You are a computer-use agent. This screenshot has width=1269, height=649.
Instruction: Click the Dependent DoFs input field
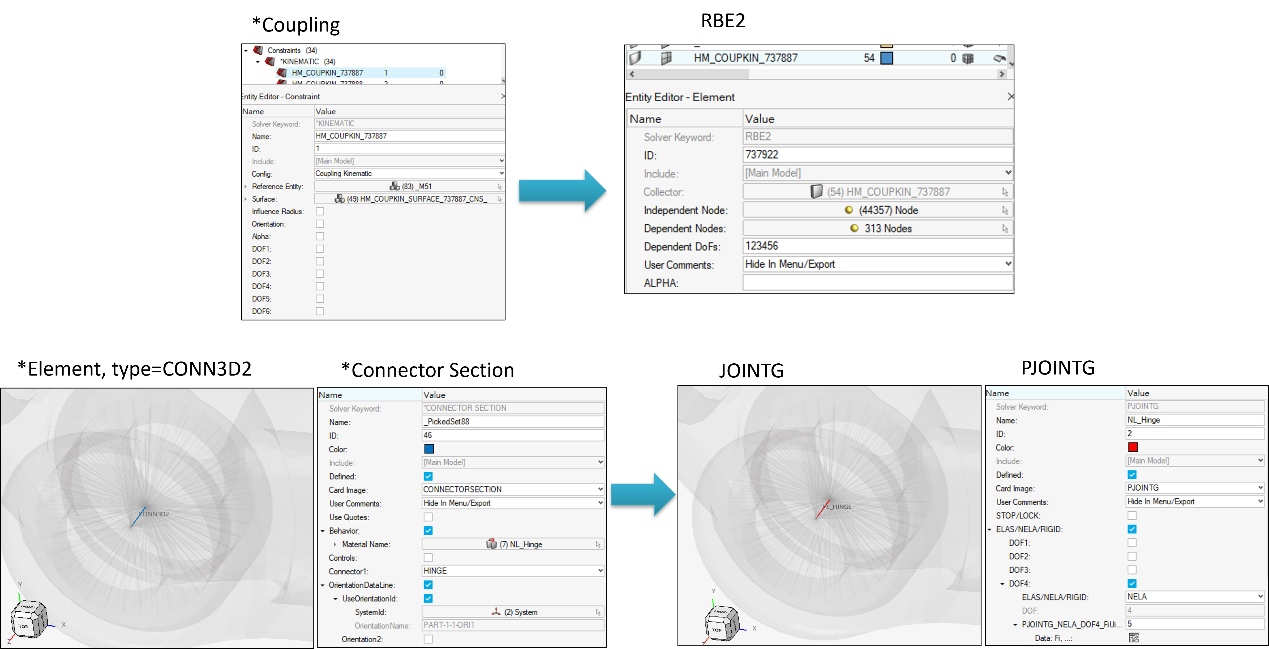tap(877, 246)
